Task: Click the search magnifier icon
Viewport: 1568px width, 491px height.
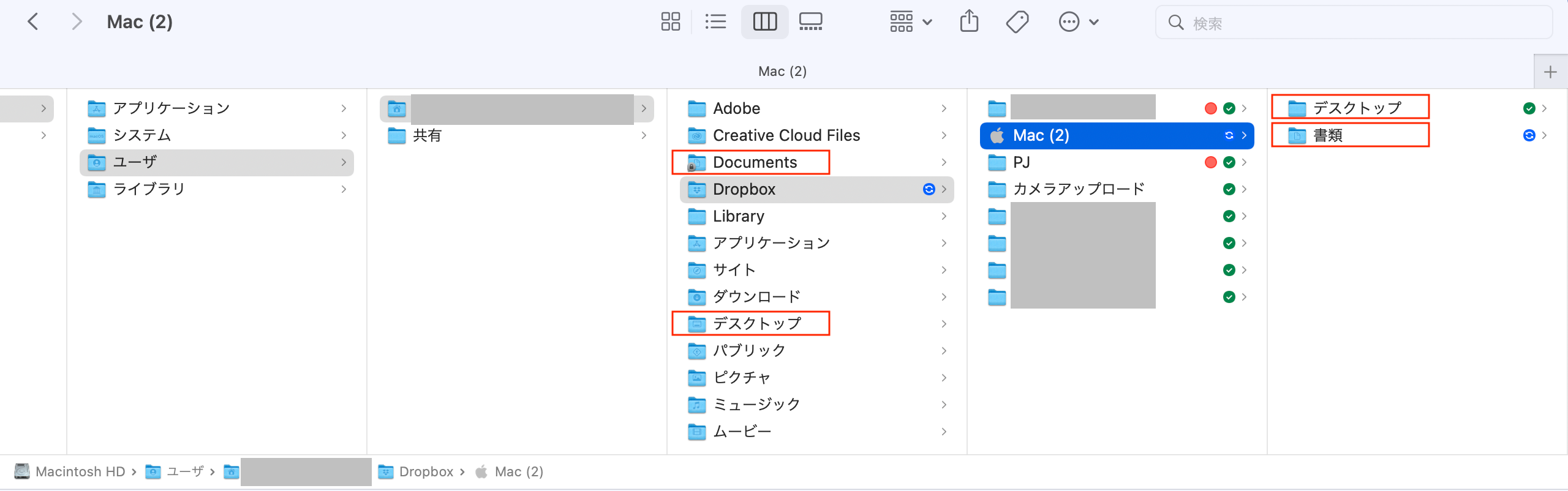Action: pyautogui.click(x=1175, y=23)
